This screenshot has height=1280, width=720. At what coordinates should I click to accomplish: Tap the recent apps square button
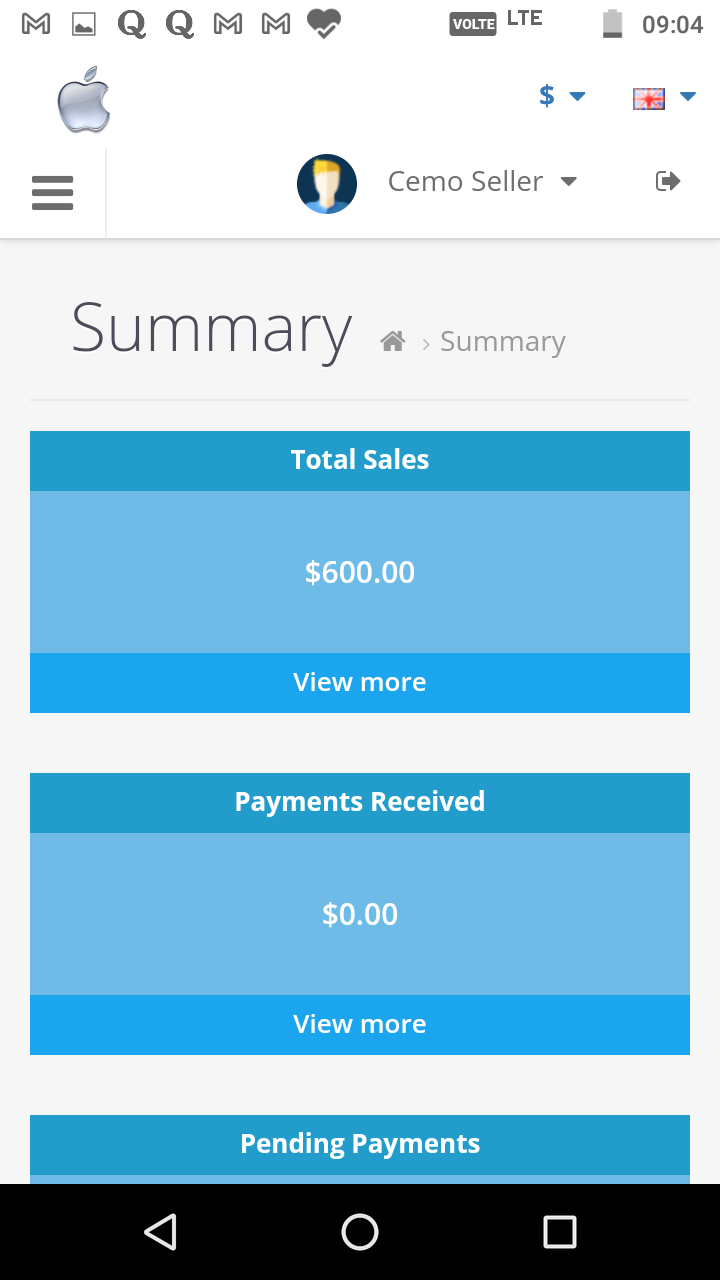click(560, 1232)
